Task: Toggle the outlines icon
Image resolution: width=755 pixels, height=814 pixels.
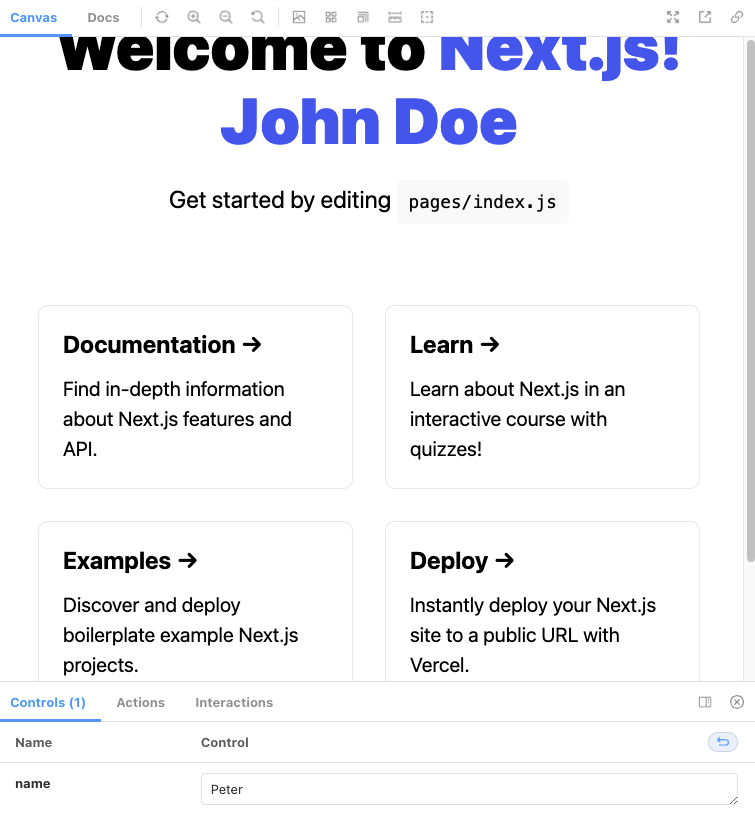Action: pyautogui.click(x=427, y=17)
